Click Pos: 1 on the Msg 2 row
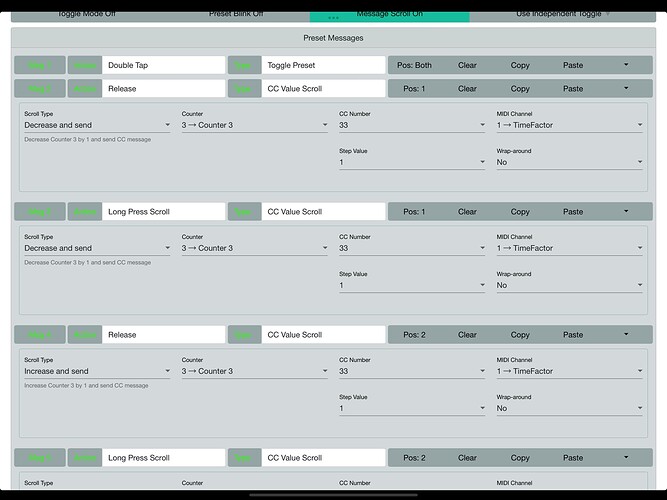This screenshot has width=667, height=500. (x=414, y=89)
